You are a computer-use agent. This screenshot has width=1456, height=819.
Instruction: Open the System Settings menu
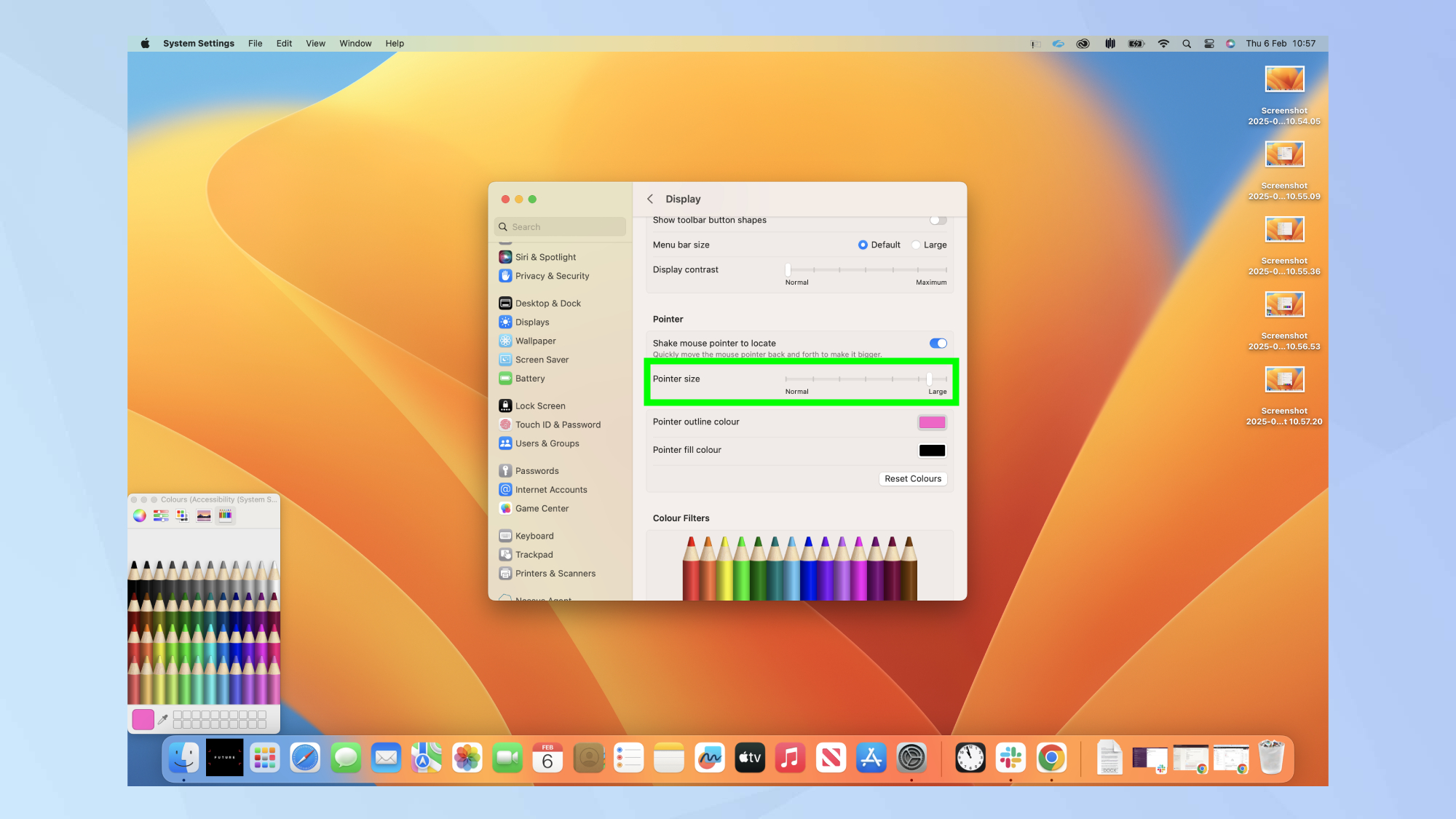click(198, 43)
